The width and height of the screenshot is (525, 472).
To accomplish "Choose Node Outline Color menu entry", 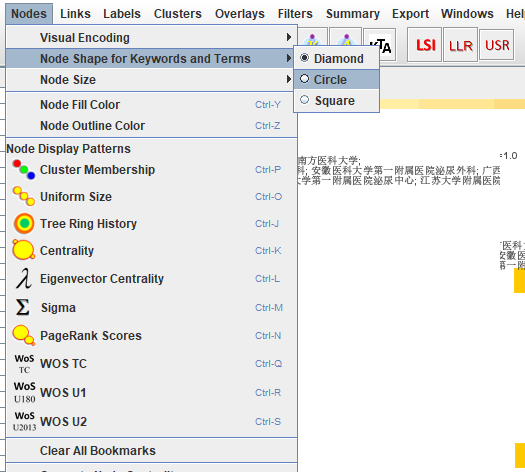I will coord(151,126).
